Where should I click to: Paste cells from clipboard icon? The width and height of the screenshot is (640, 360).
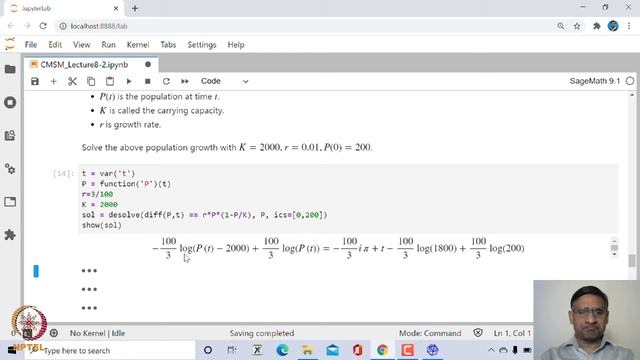(110, 81)
